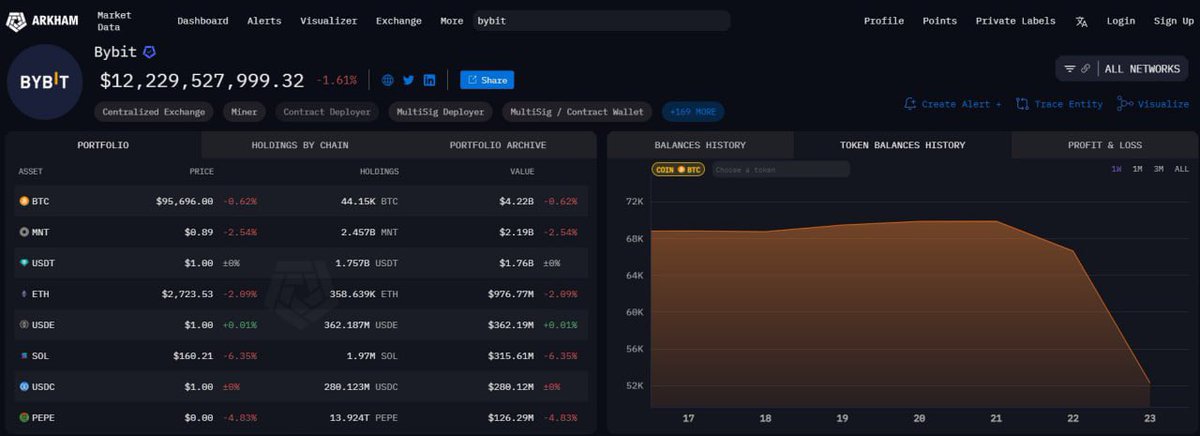Open the More menu in navbar
1200x436 pixels.
(452, 21)
